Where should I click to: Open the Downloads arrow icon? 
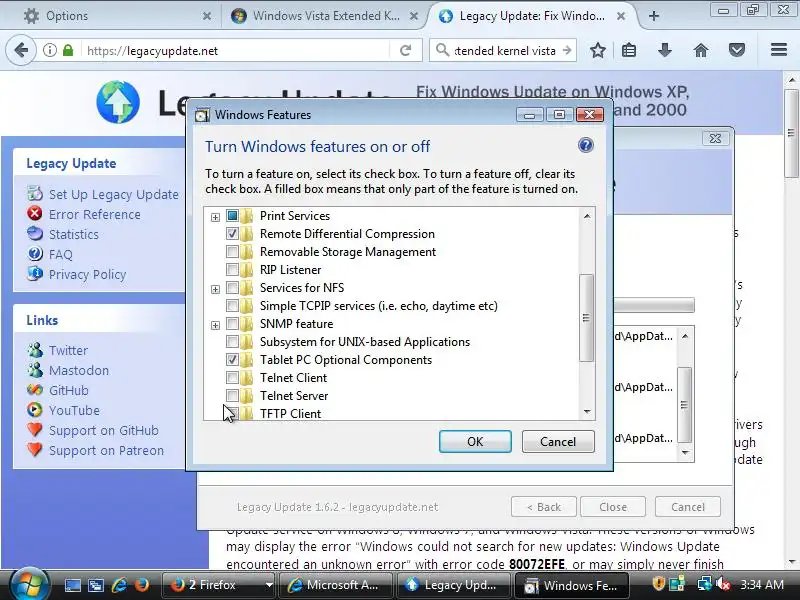pyautogui.click(x=664, y=50)
